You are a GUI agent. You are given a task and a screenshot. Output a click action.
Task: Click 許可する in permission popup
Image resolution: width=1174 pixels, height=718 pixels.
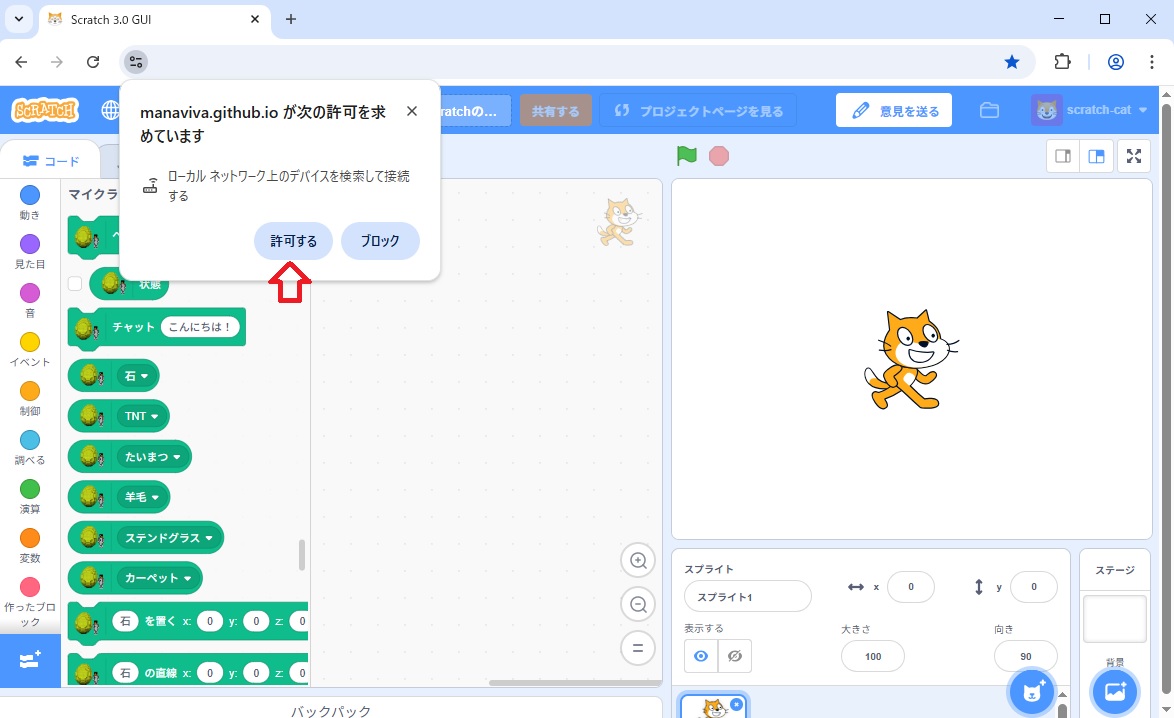pos(294,241)
